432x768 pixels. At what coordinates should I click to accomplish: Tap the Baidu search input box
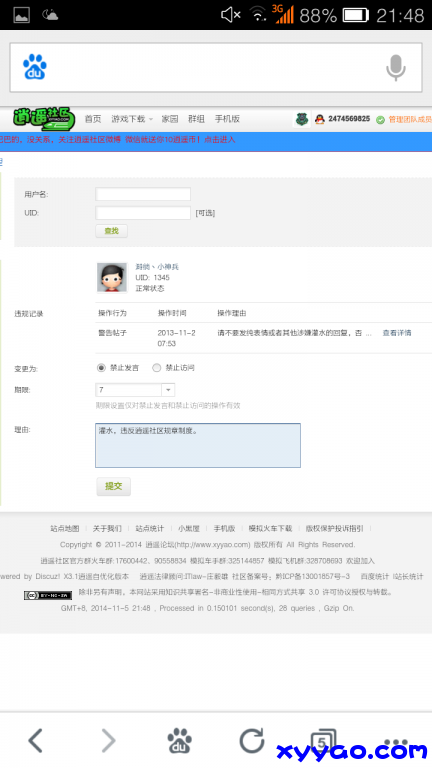click(x=216, y=68)
